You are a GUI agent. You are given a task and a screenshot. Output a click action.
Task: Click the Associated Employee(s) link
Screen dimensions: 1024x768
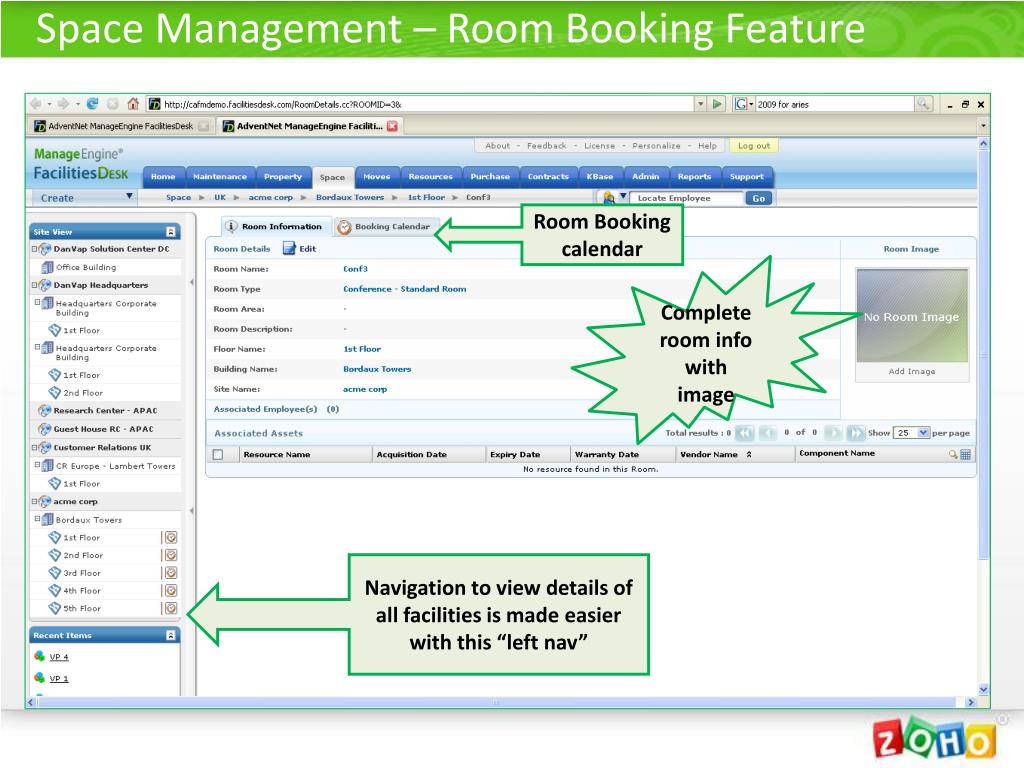pos(265,409)
